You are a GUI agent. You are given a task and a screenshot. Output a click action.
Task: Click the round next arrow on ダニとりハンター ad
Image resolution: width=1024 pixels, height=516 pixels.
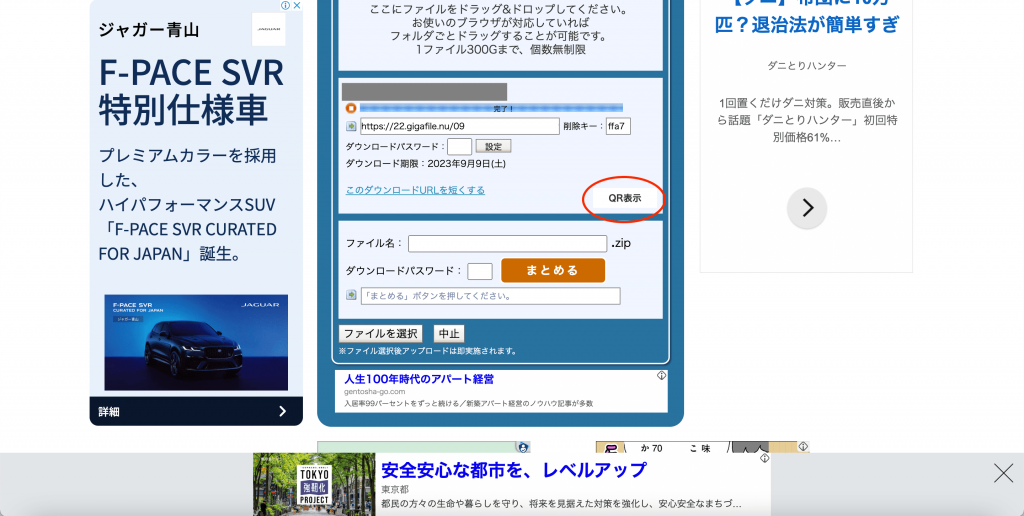click(x=807, y=208)
